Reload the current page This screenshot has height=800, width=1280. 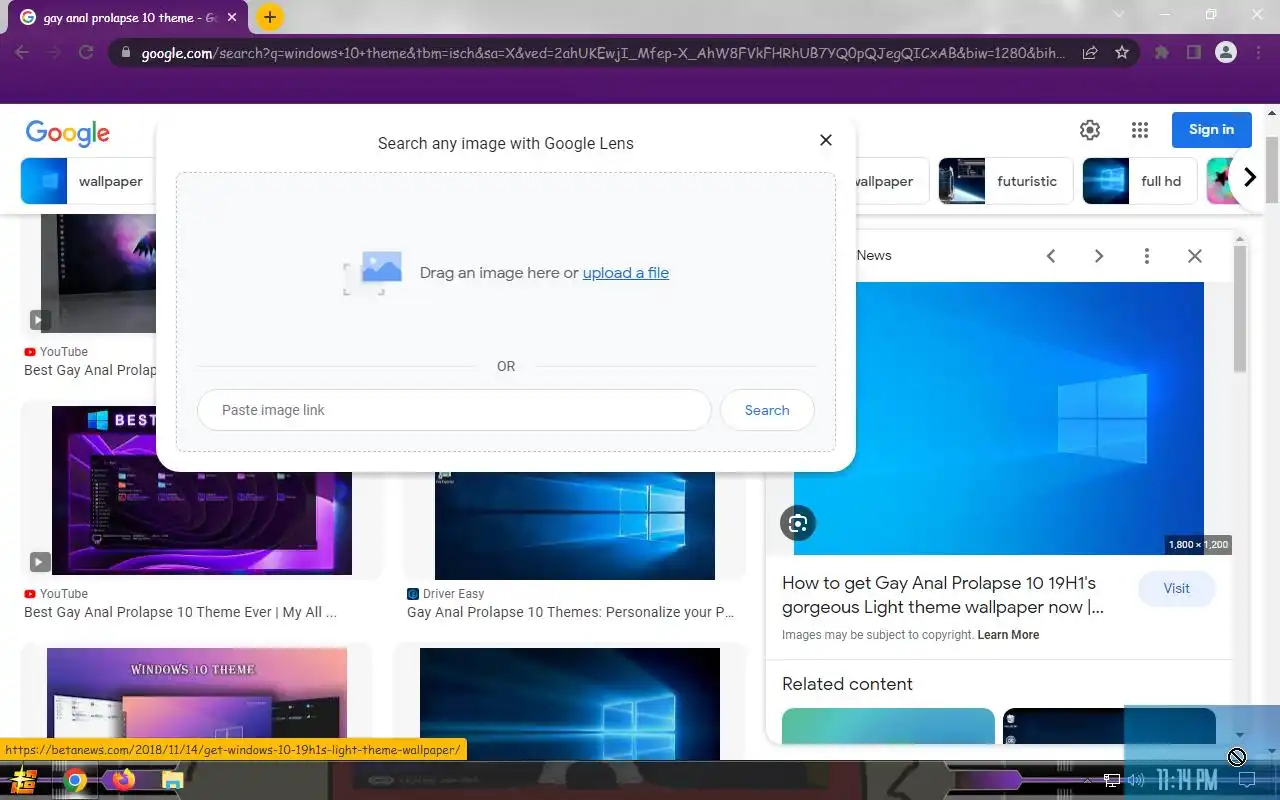[x=86, y=53]
